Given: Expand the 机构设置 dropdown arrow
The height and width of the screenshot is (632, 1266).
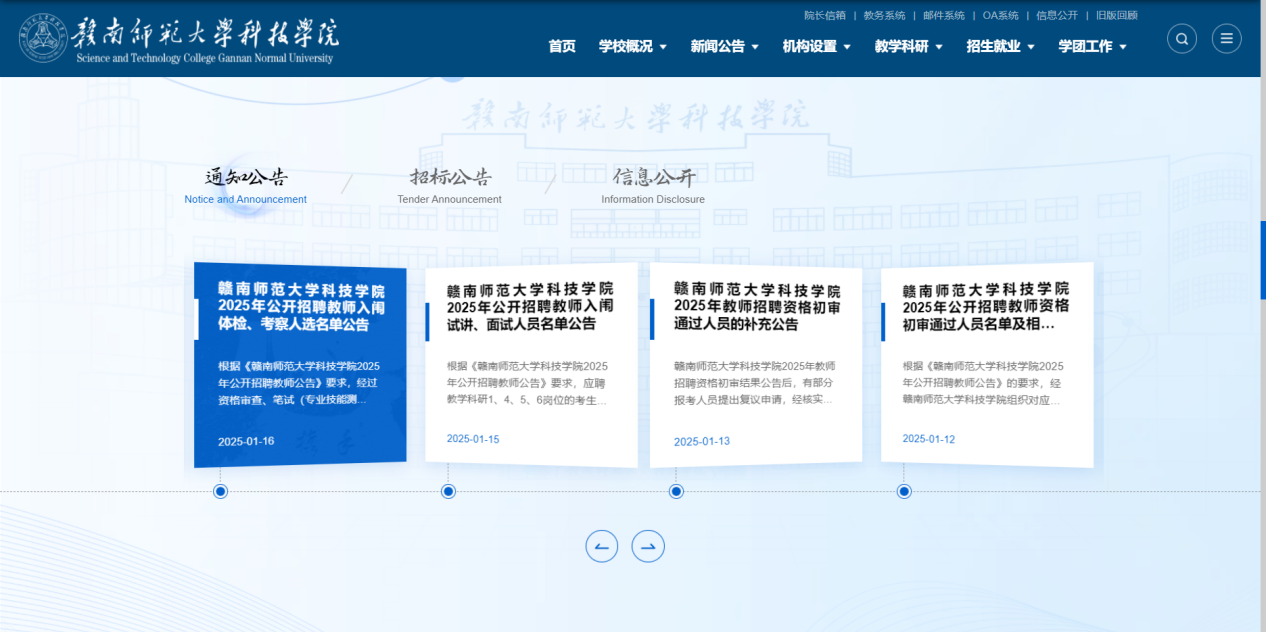Looking at the screenshot, I should pos(847,47).
